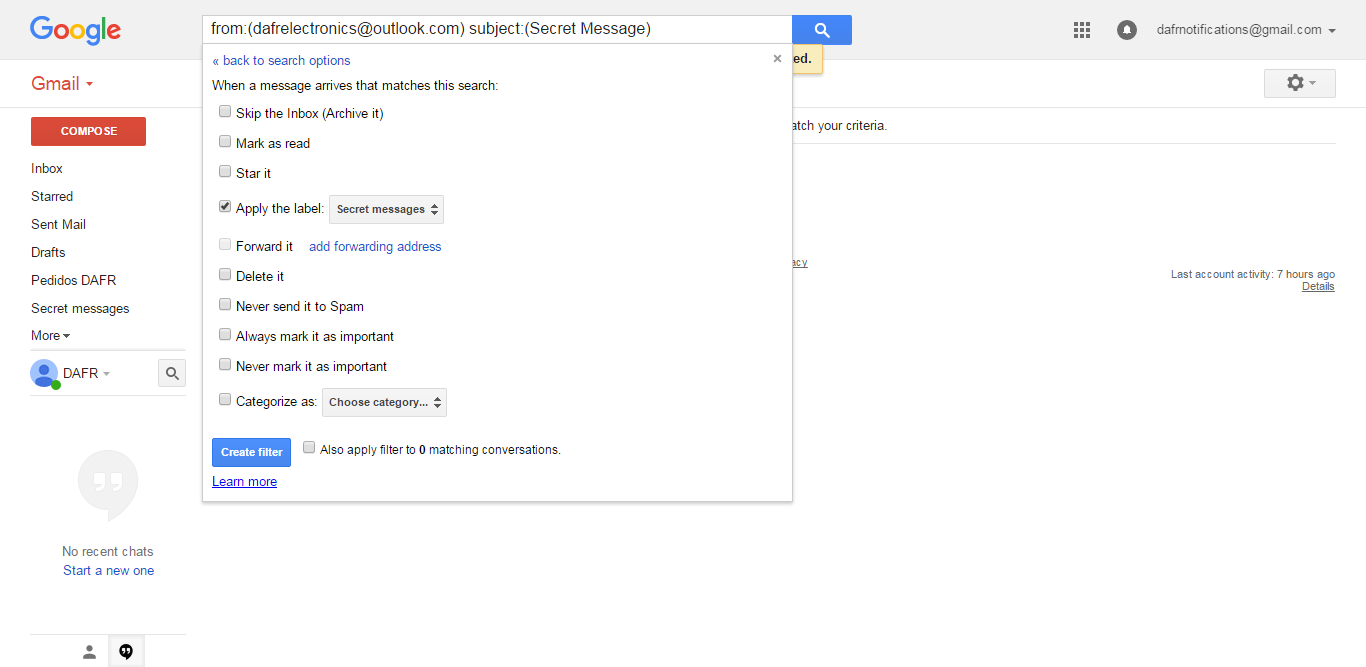Open the Google apps grid
This screenshot has width=1366, height=667.
point(1081,30)
